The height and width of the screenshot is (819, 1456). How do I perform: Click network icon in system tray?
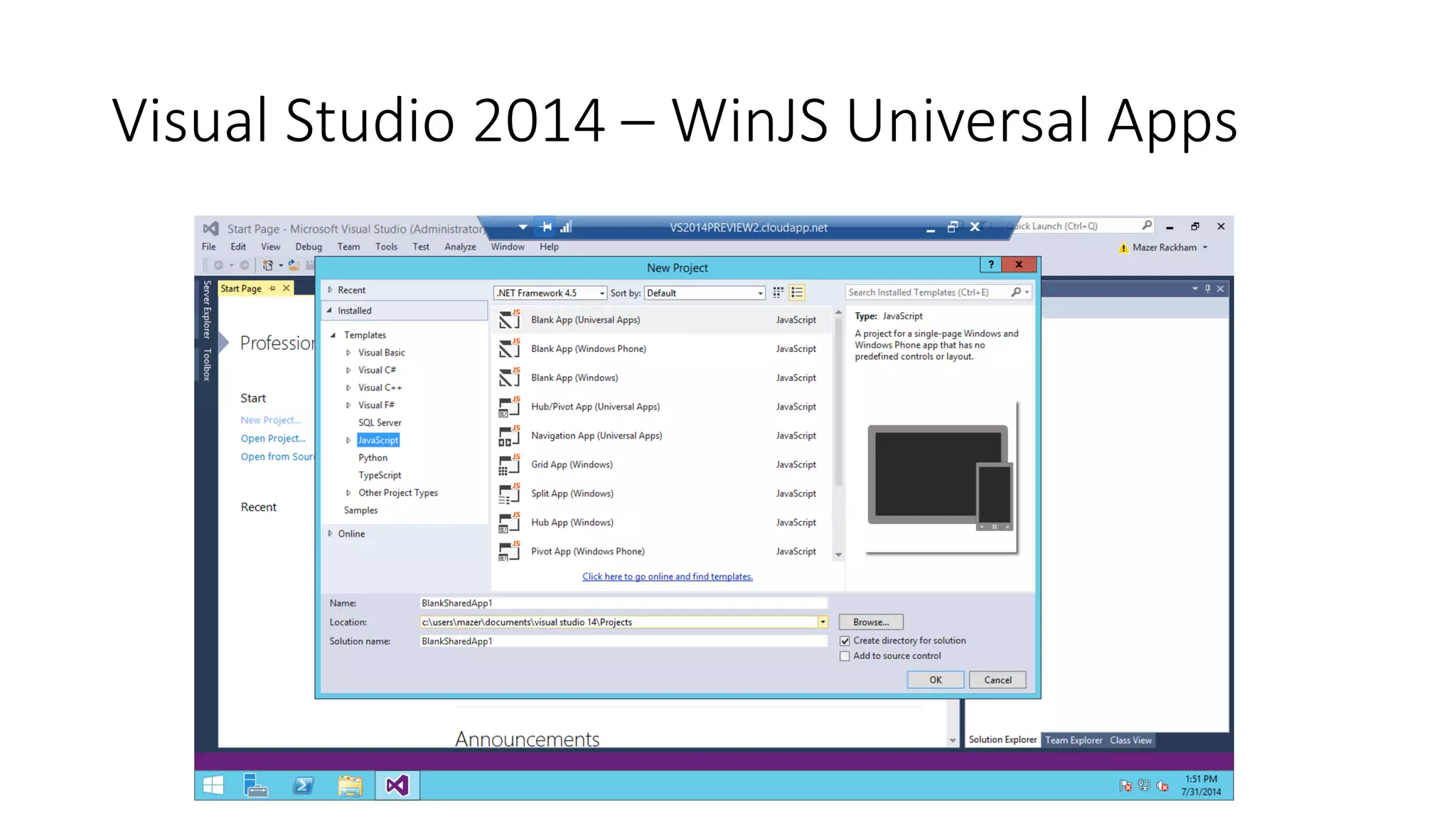pos(1144,786)
